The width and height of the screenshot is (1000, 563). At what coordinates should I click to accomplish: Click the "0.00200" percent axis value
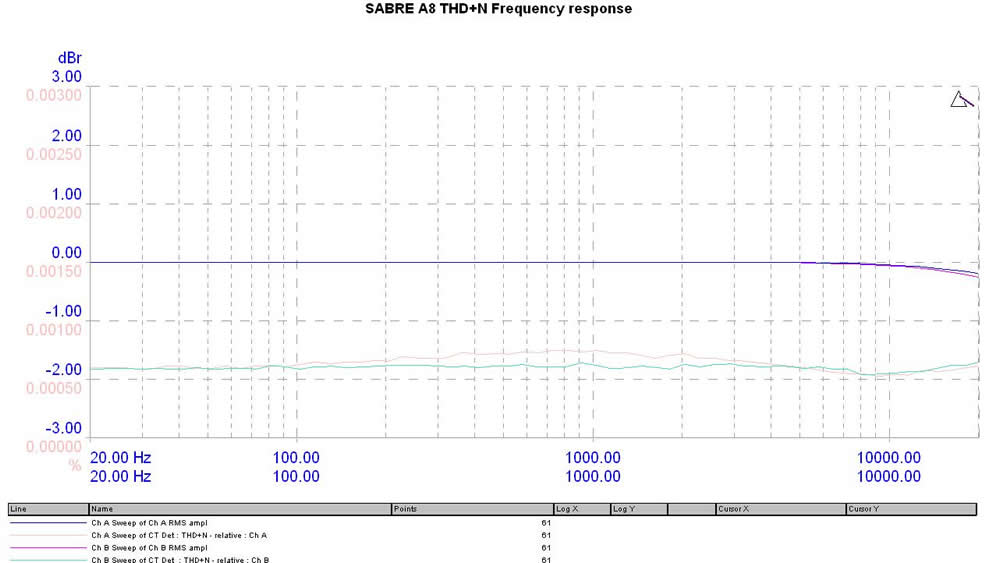click(x=54, y=213)
